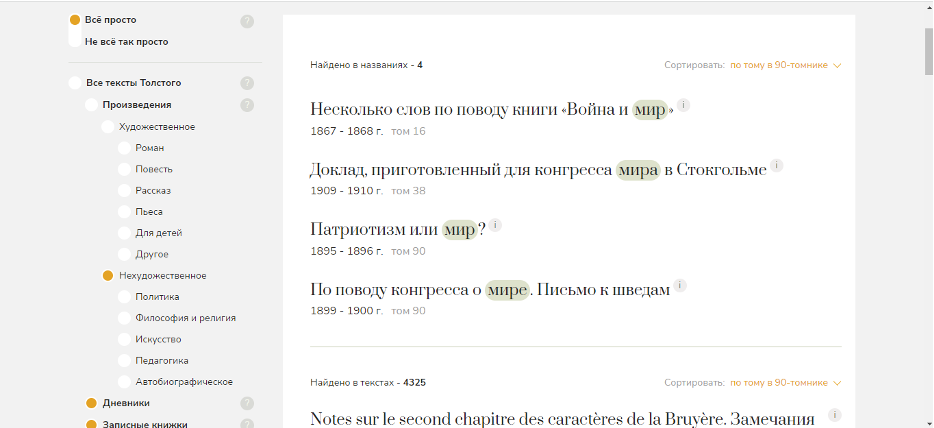Click Найдено в текстах - 4325 label
The height and width of the screenshot is (428, 934).
[x=368, y=383]
